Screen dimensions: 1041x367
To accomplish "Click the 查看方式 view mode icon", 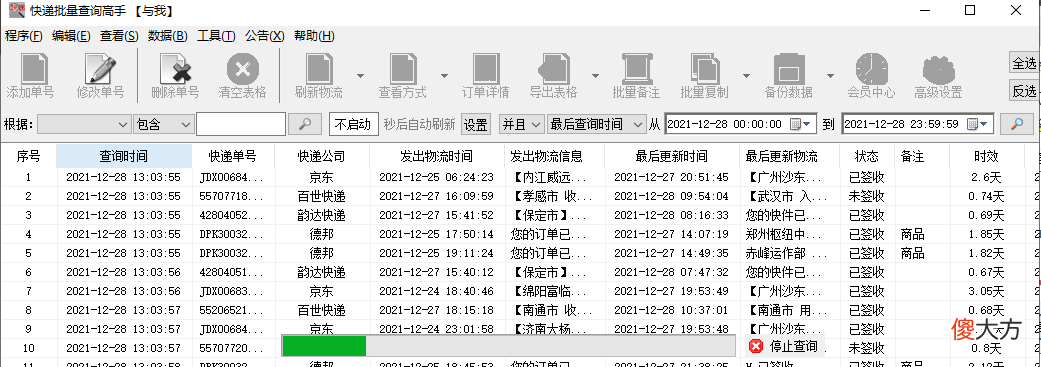I will tap(402, 69).
